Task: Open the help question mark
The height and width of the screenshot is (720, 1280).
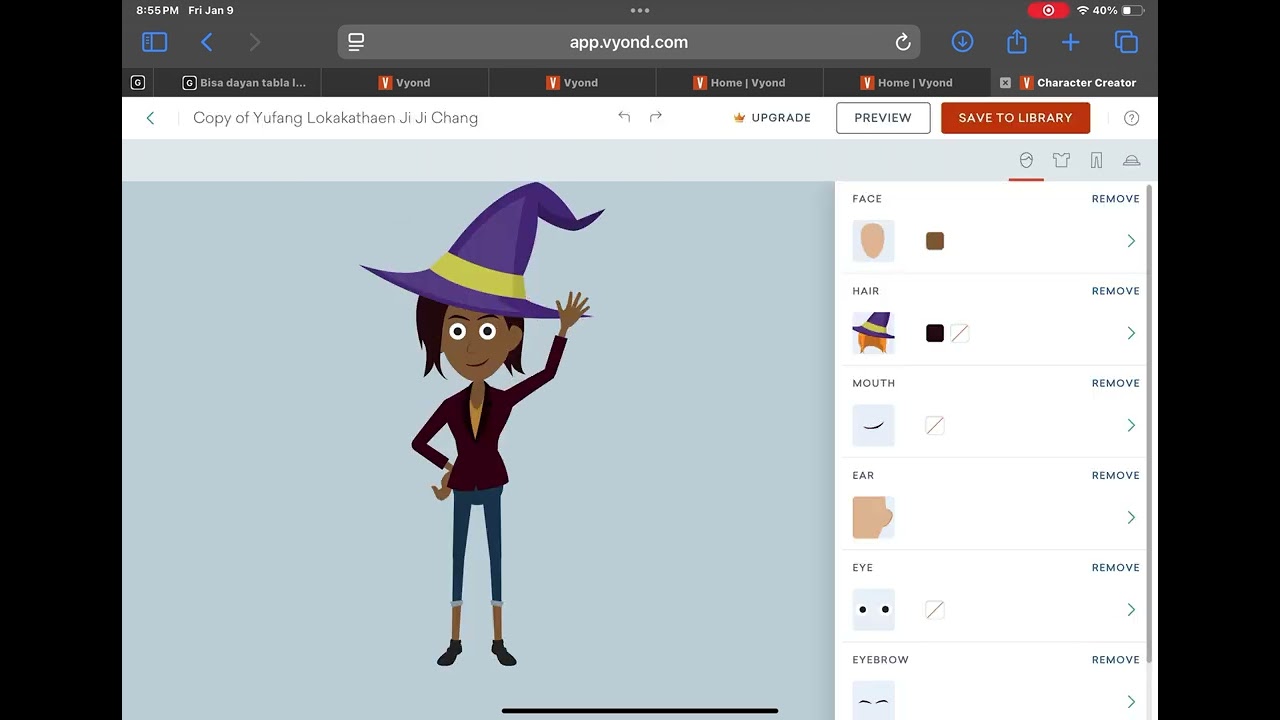Action: click(1131, 118)
